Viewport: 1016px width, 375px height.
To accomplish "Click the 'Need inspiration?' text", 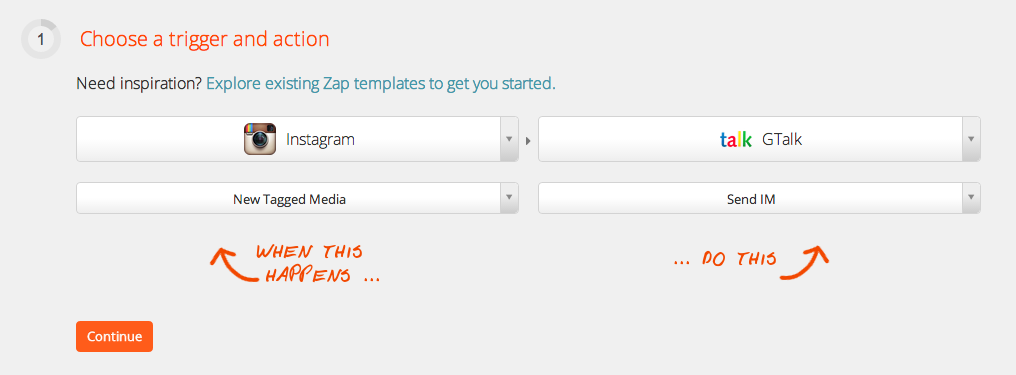I will click(x=139, y=84).
